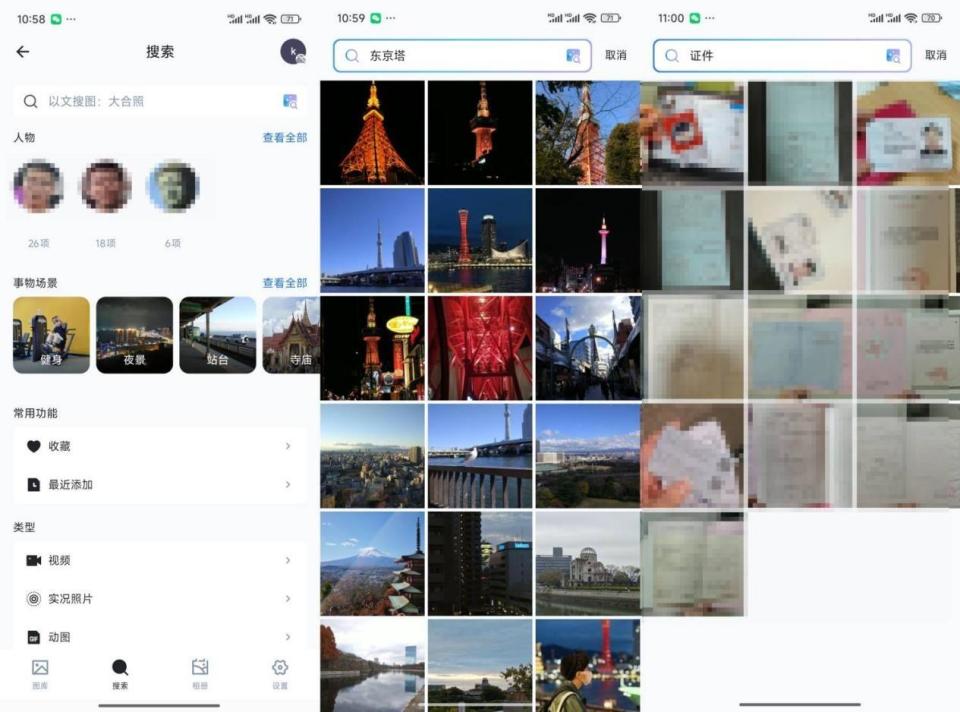Tap the 实况照片 live photo icon
The image size is (960, 712).
click(x=33, y=598)
